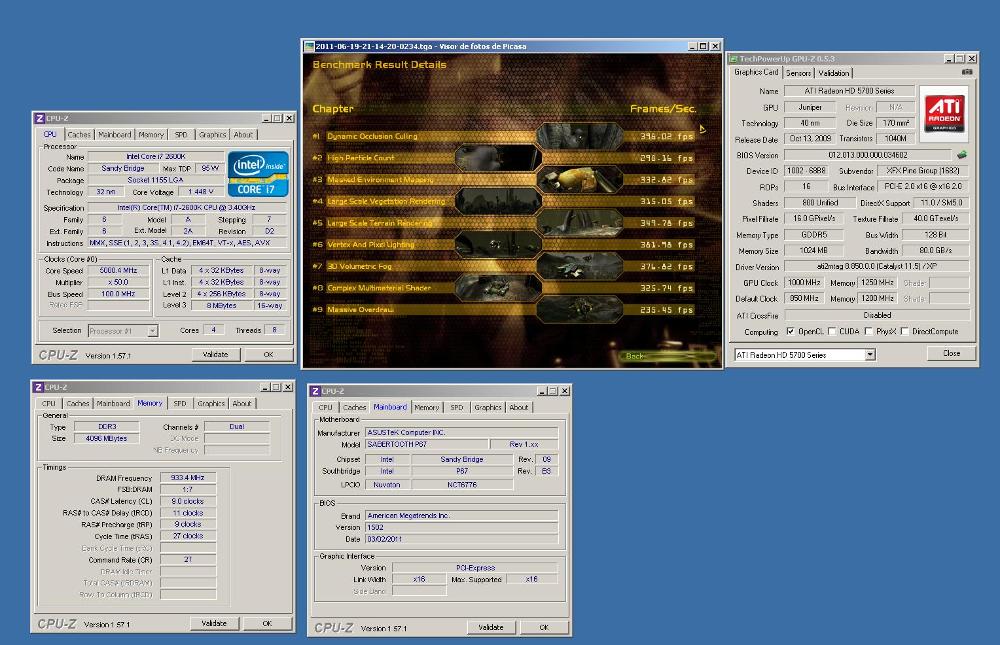The image size is (1000, 645).
Task: Select the Graphics Card tab in GPU-Z
Action: click(756, 72)
